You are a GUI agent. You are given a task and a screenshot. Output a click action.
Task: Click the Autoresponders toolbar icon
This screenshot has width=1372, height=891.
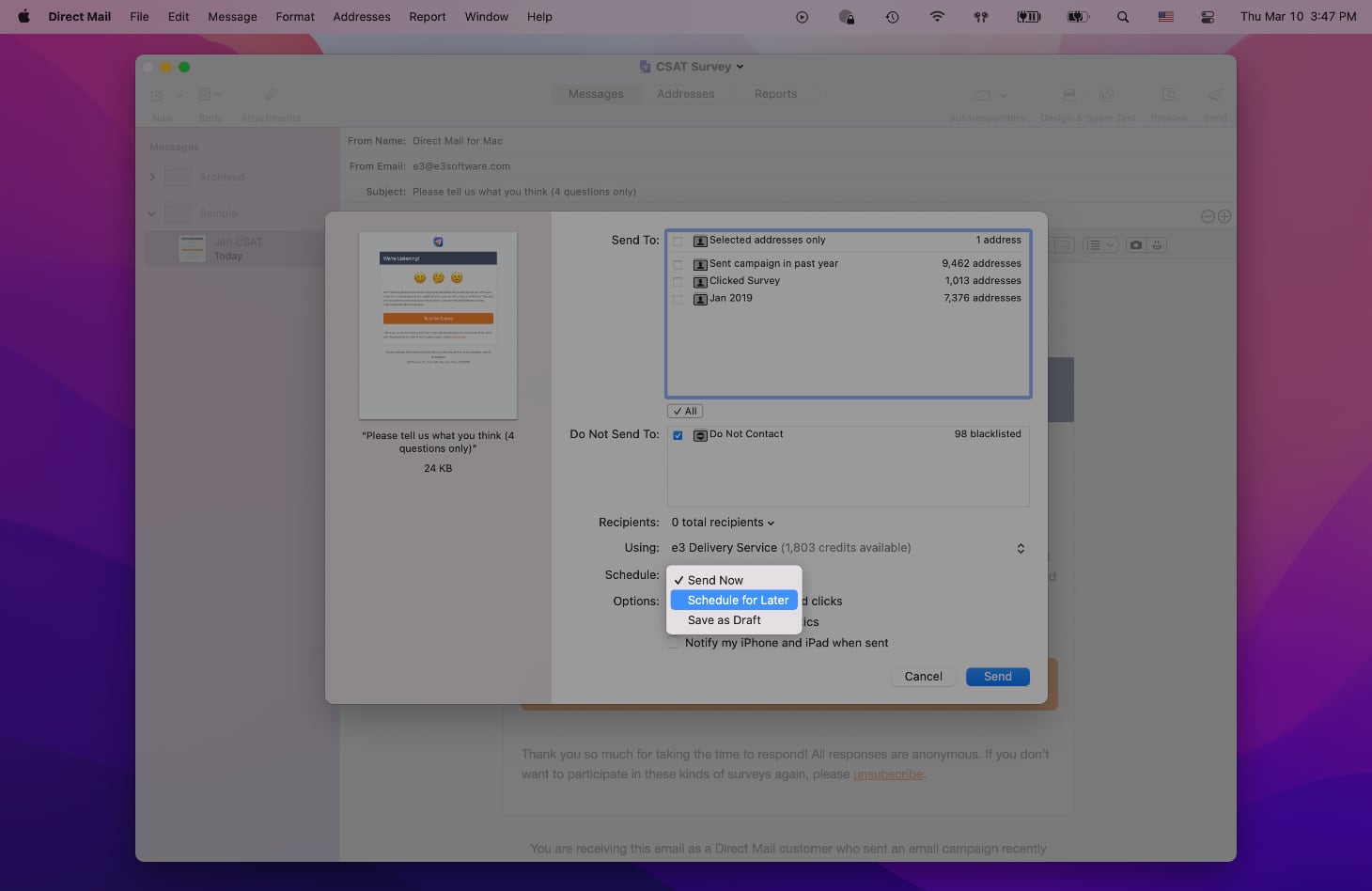pyautogui.click(x=983, y=95)
